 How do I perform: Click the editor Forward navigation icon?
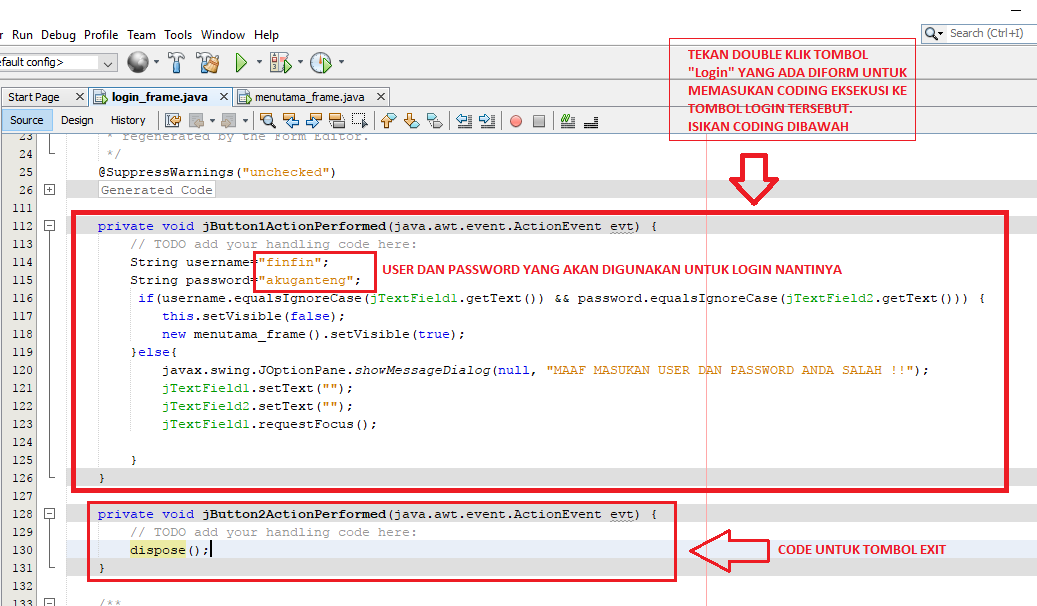[229, 120]
